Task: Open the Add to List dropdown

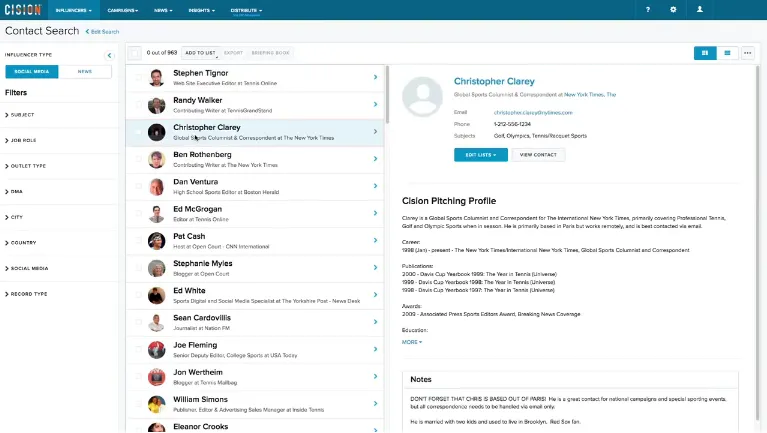Action: (x=201, y=53)
